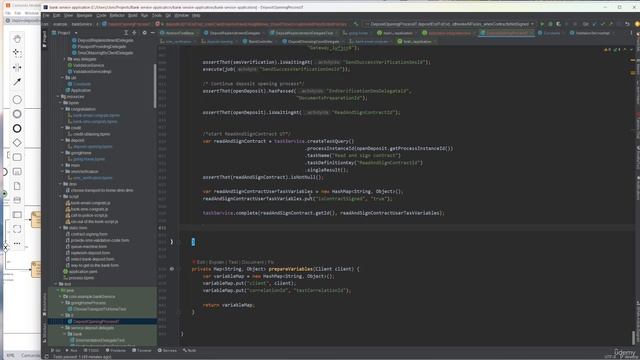Viewport: 640px width, 360px height.
Task: Activate the space tool in modeler palette
Action: pos(17,67)
